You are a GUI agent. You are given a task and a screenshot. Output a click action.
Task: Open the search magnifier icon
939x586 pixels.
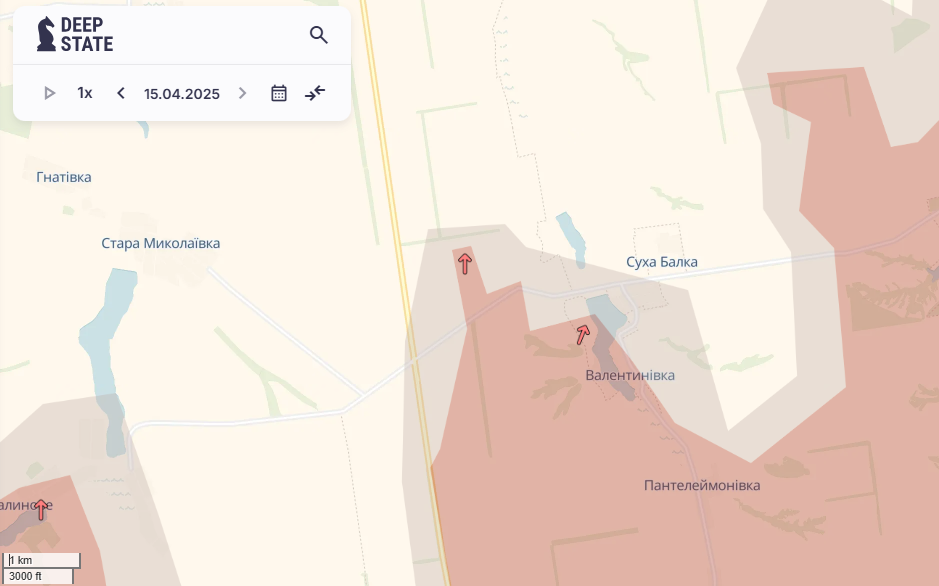[319, 36]
